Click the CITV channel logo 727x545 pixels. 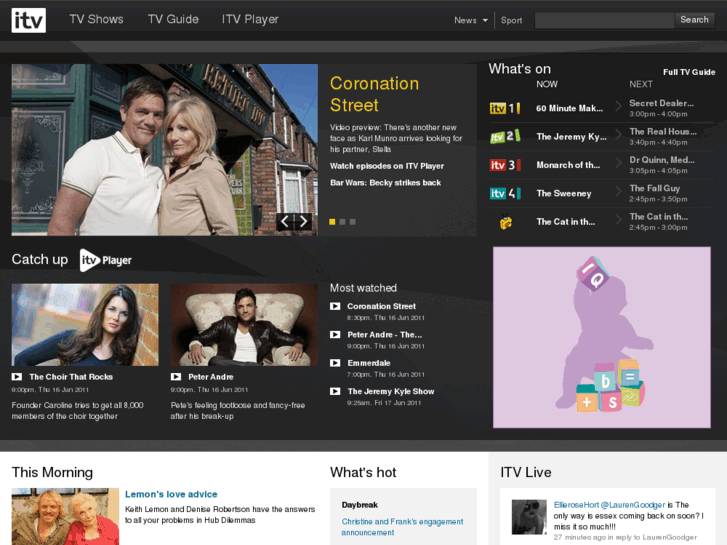(x=505, y=222)
